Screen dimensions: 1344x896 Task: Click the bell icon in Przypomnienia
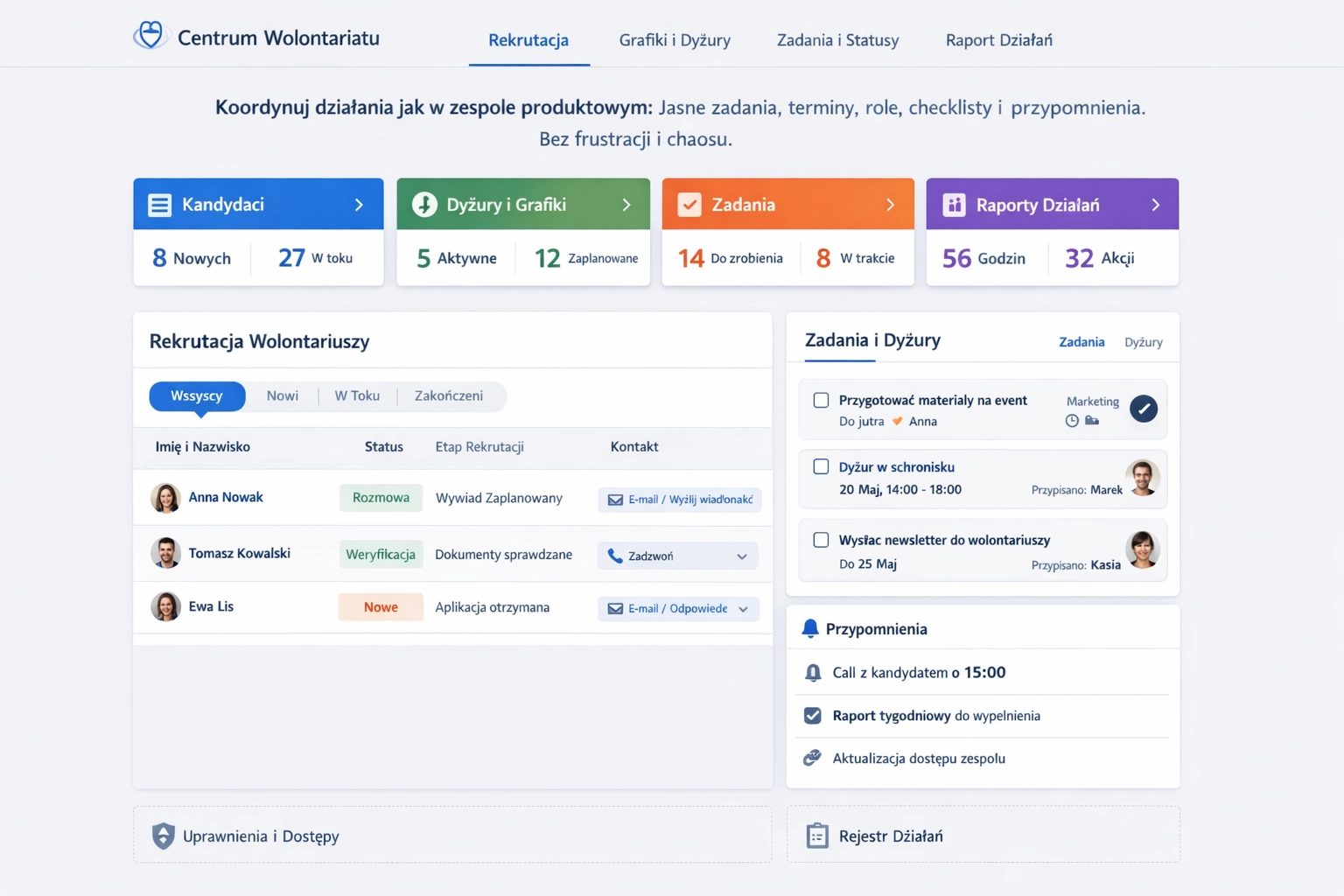[810, 627]
